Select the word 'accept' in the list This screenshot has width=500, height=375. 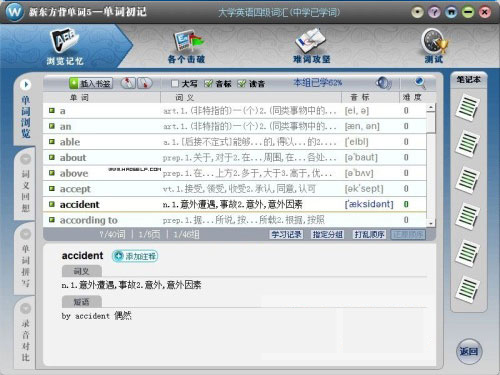coord(75,189)
